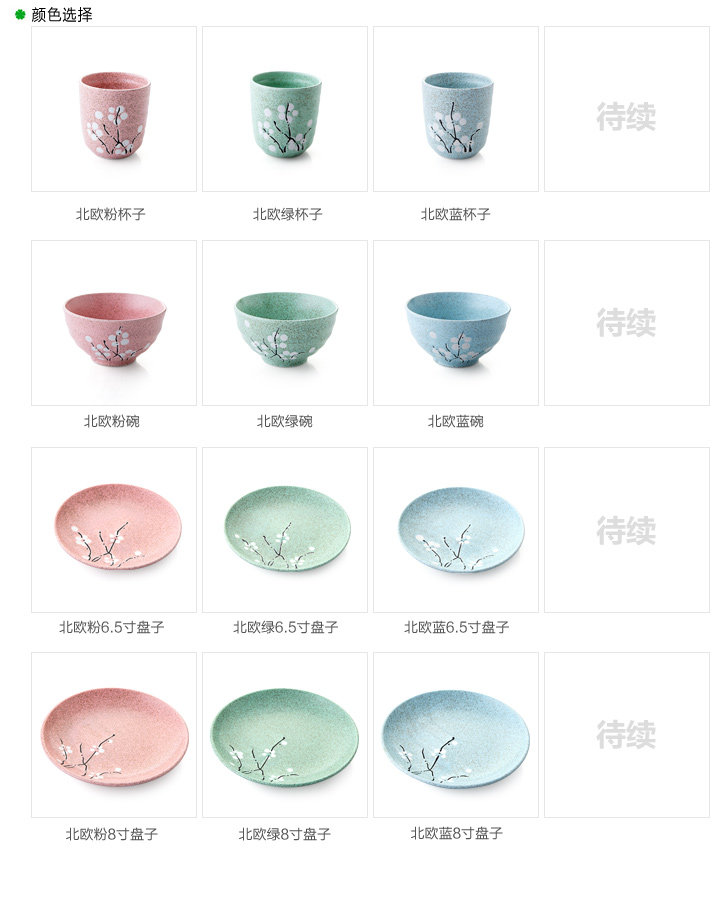The height and width of the screenshot is (900, 721).
Task: Click the 北欧绿8寸盘子 label
Action: 285,833
